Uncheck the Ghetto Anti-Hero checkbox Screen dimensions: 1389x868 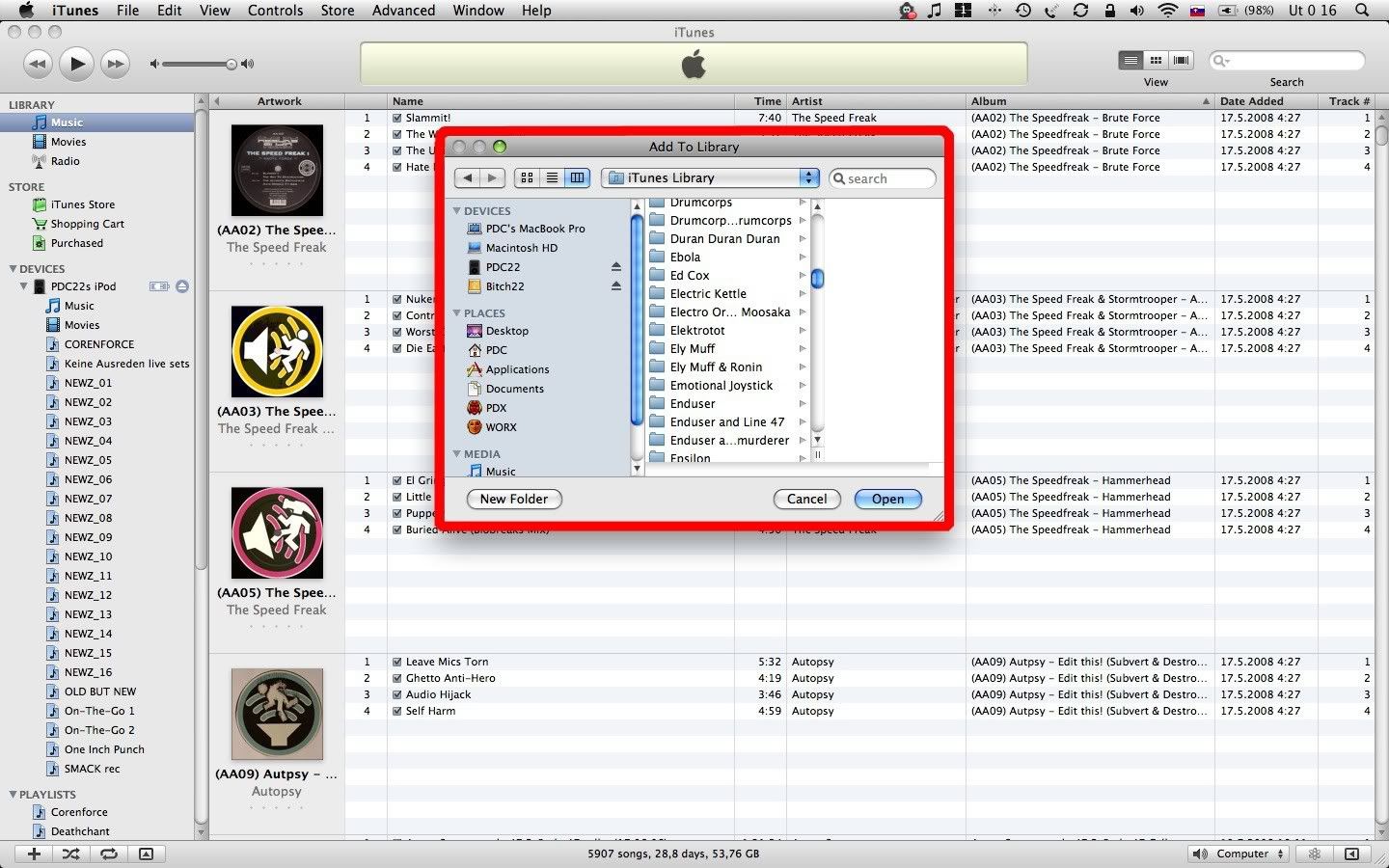point(397,678)
